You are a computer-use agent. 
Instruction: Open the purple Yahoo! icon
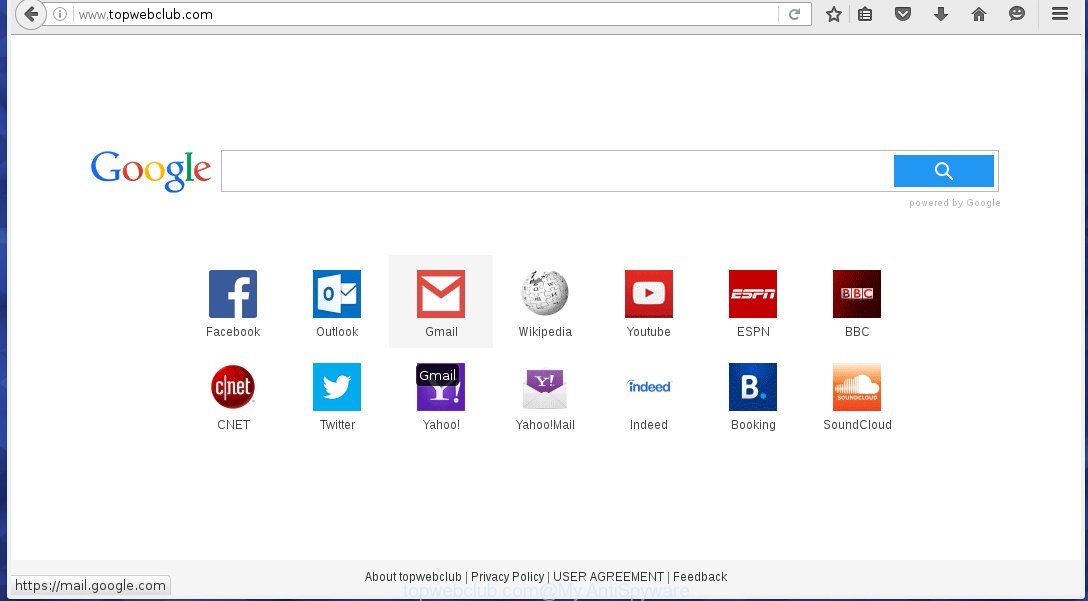pyautogui.click(x=441, y=387)
